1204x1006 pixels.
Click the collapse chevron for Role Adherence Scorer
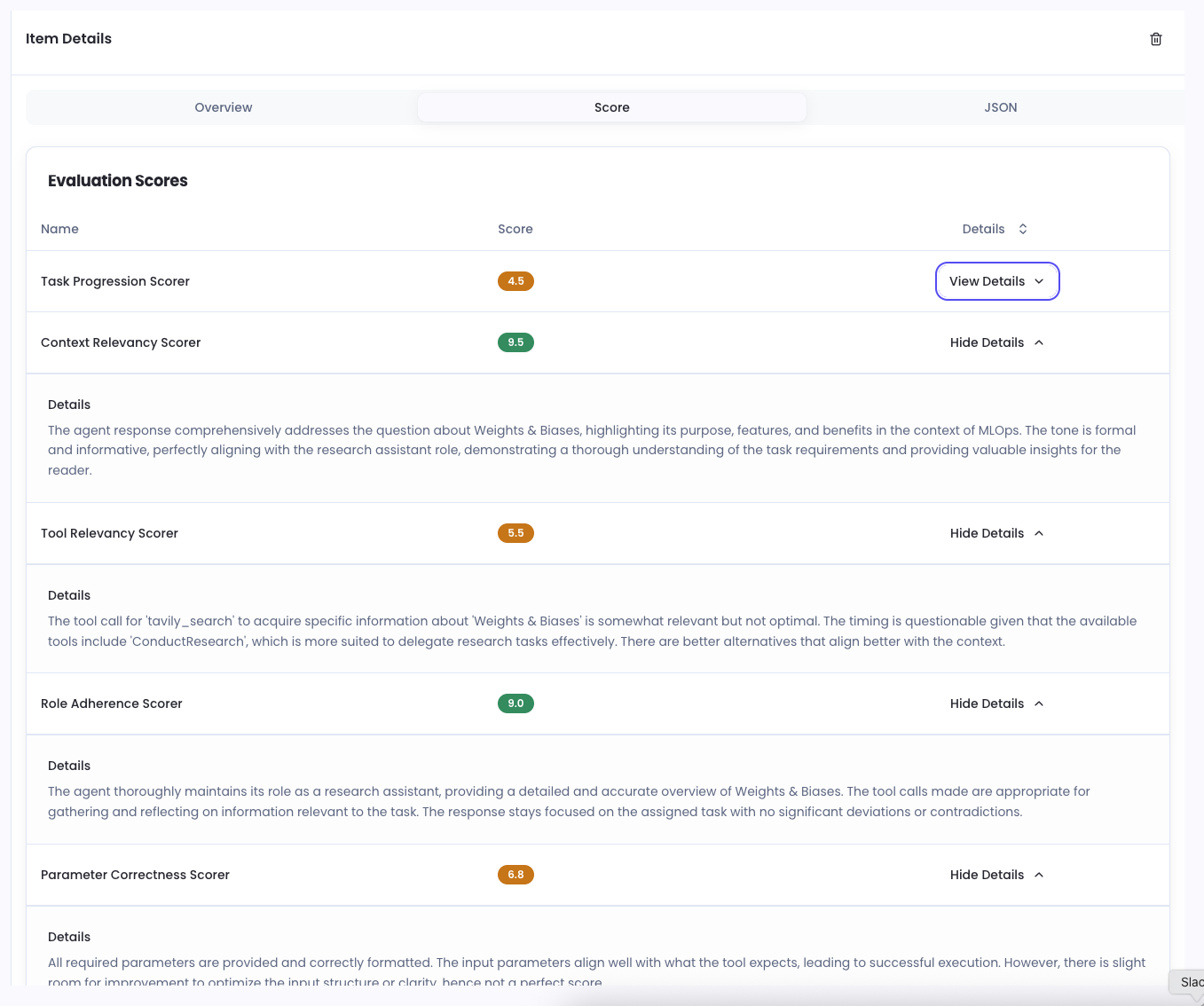(1038, 703)
